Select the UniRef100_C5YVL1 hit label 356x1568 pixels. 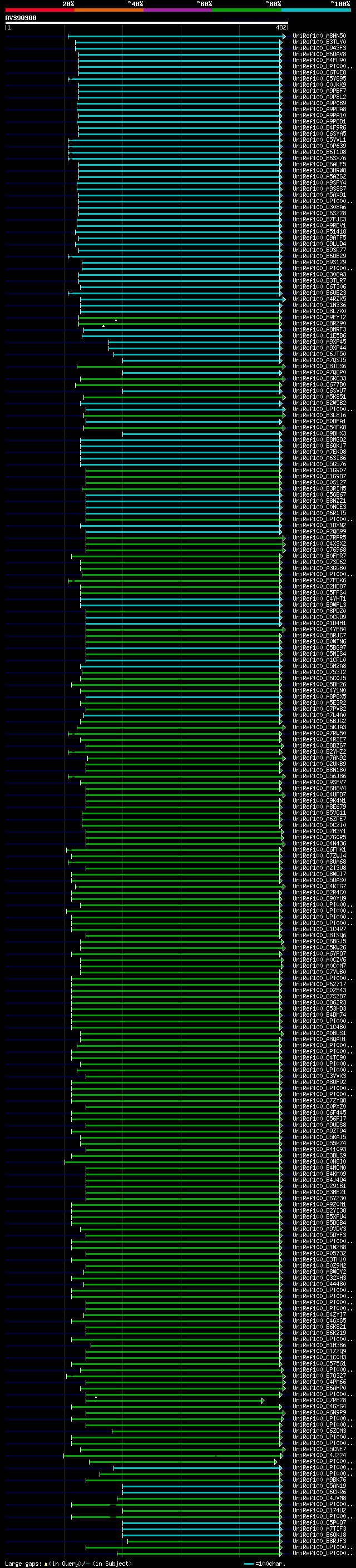click(x=319, y=140)
